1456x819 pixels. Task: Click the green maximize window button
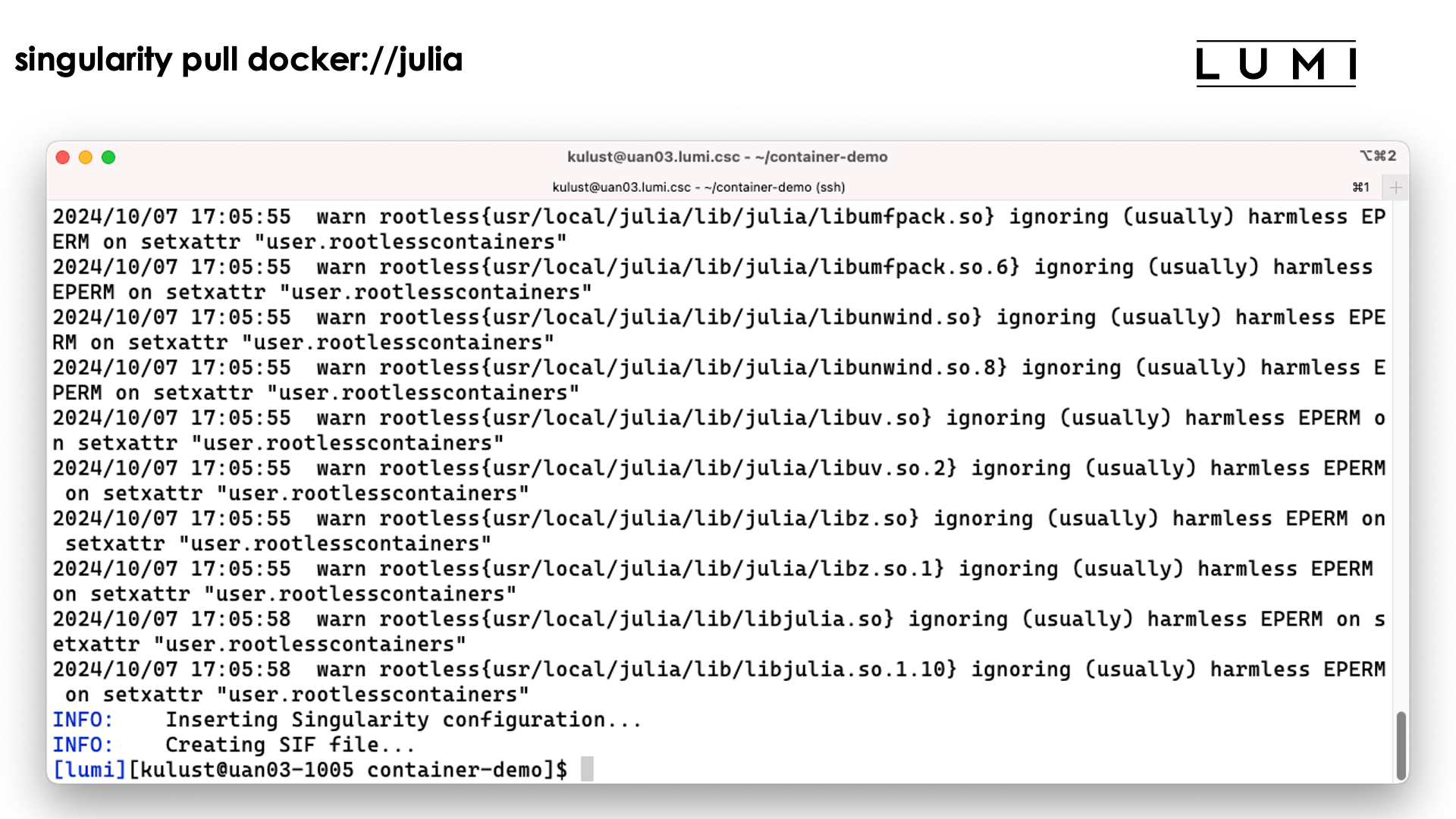click(108, 157)
